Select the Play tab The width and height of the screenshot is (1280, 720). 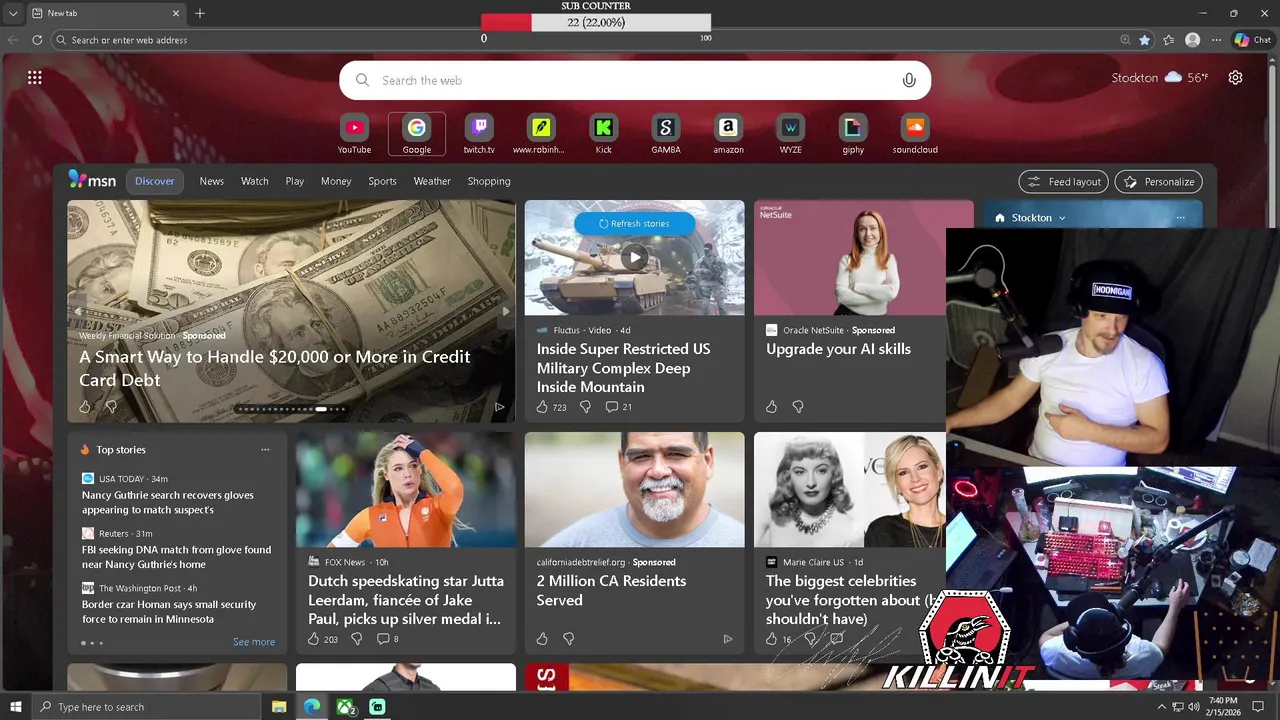(x=294, y=181)
